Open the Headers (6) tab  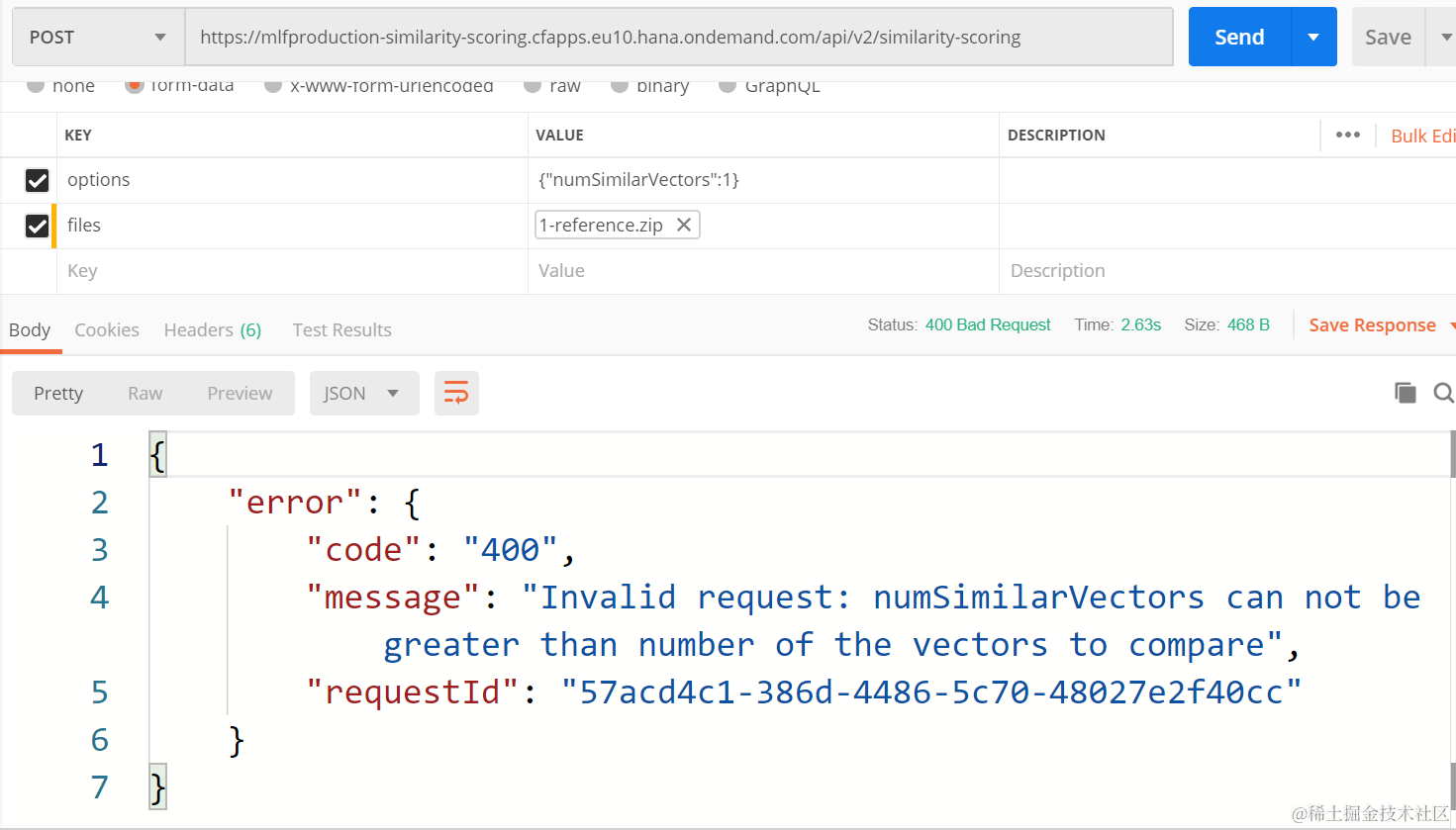coord(213,329)
